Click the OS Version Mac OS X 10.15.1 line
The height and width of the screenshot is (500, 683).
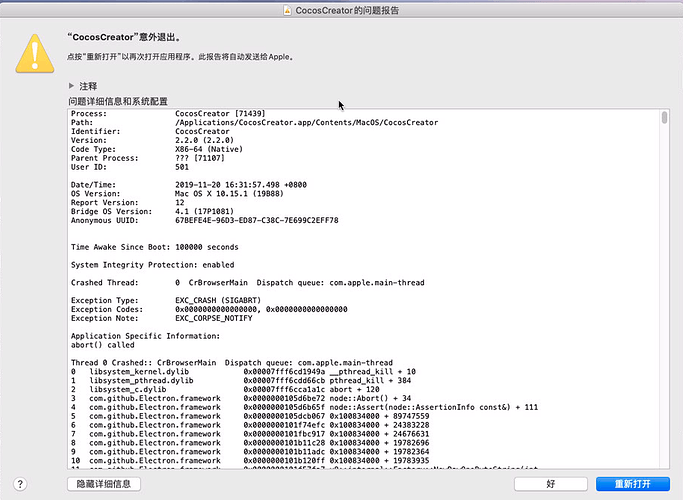[177, 193]
